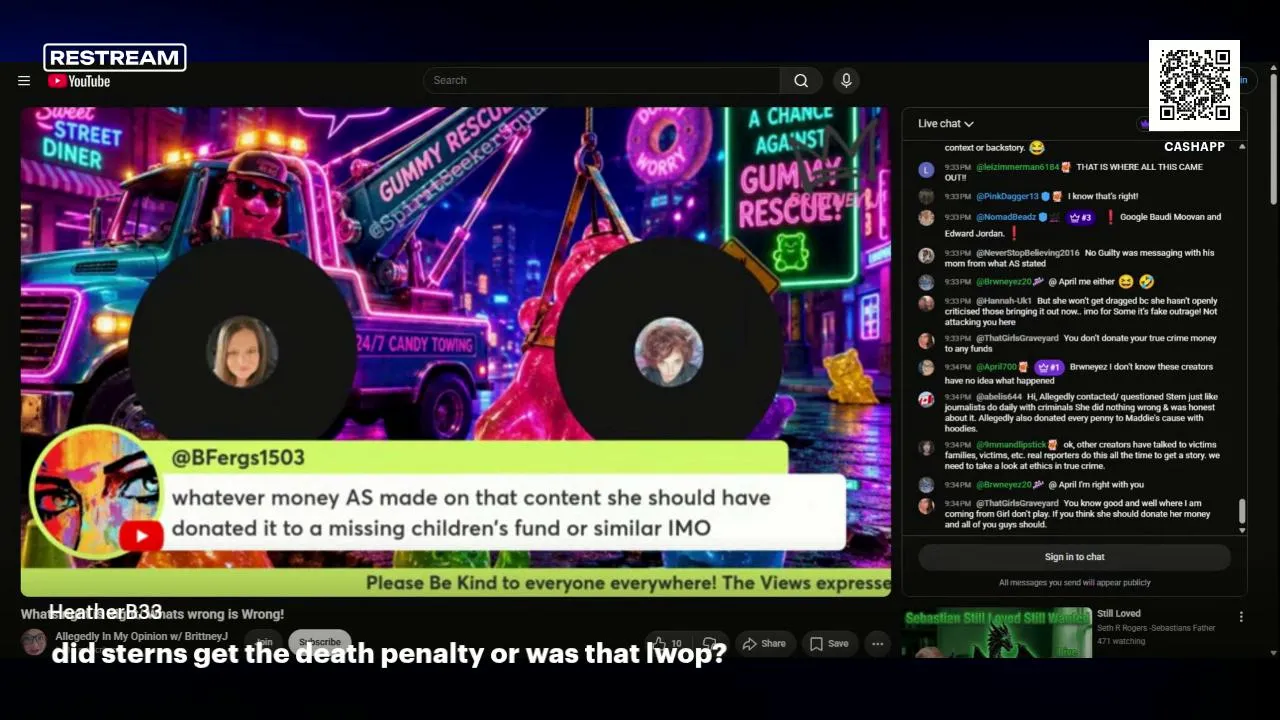Click the Join membership button
1280x720 pixels.
pos(265,643)
